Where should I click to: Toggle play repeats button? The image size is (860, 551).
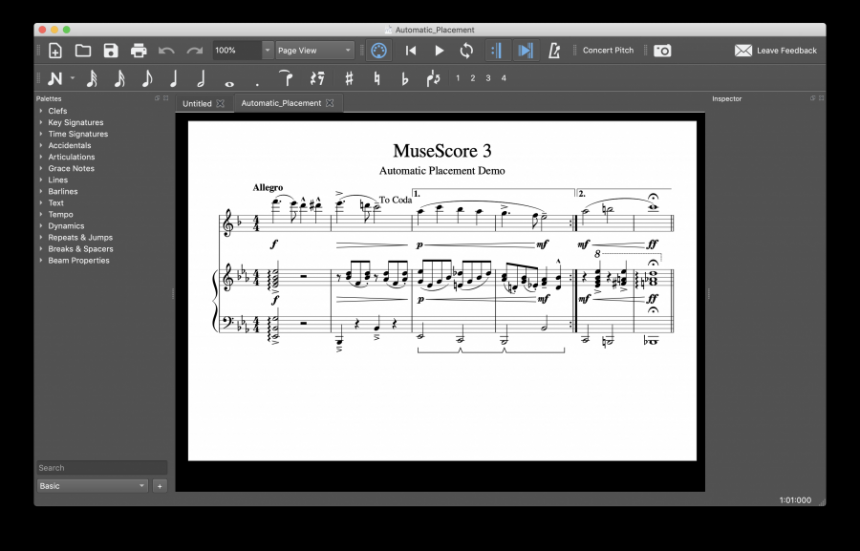pos(497,50)
